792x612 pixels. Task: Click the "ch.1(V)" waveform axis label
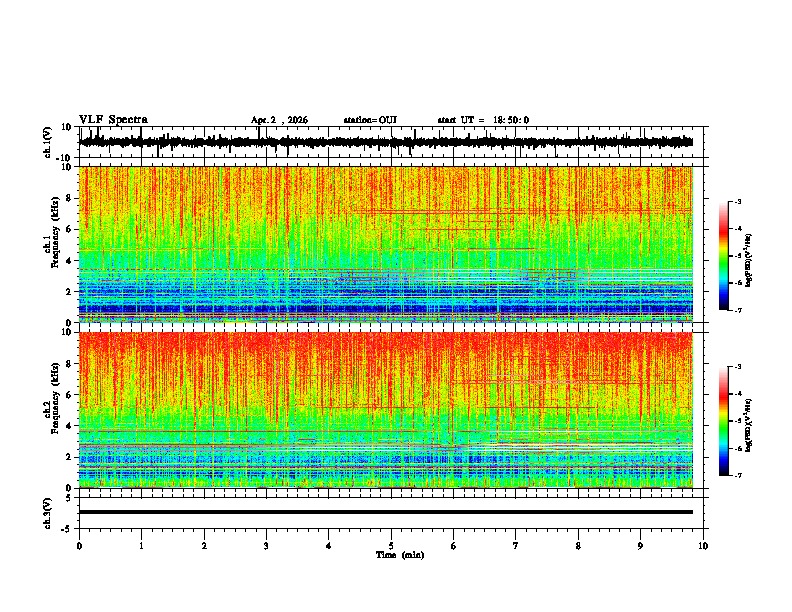point(47,142)
